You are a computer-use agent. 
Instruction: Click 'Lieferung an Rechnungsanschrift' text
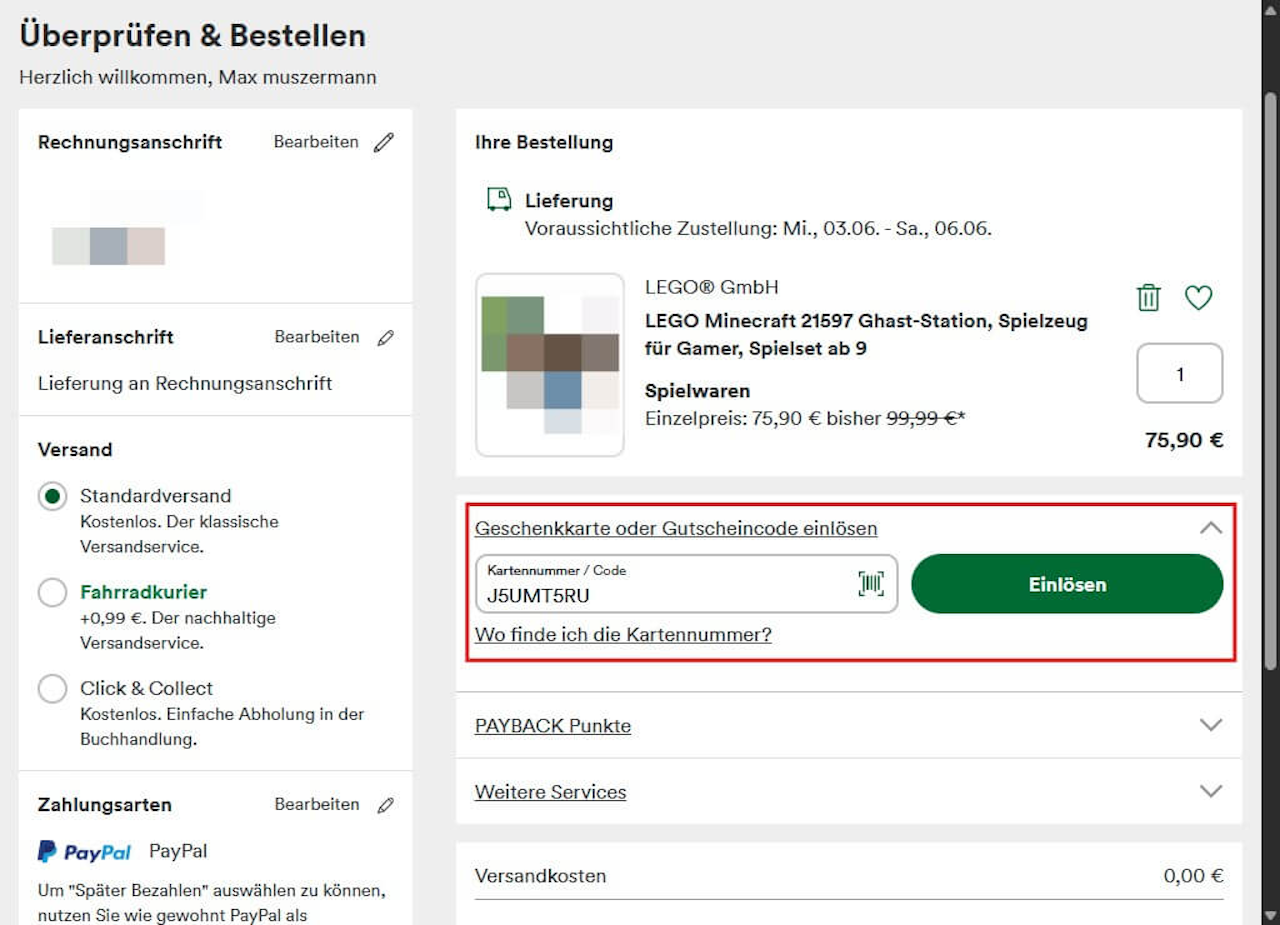[185, 383]
